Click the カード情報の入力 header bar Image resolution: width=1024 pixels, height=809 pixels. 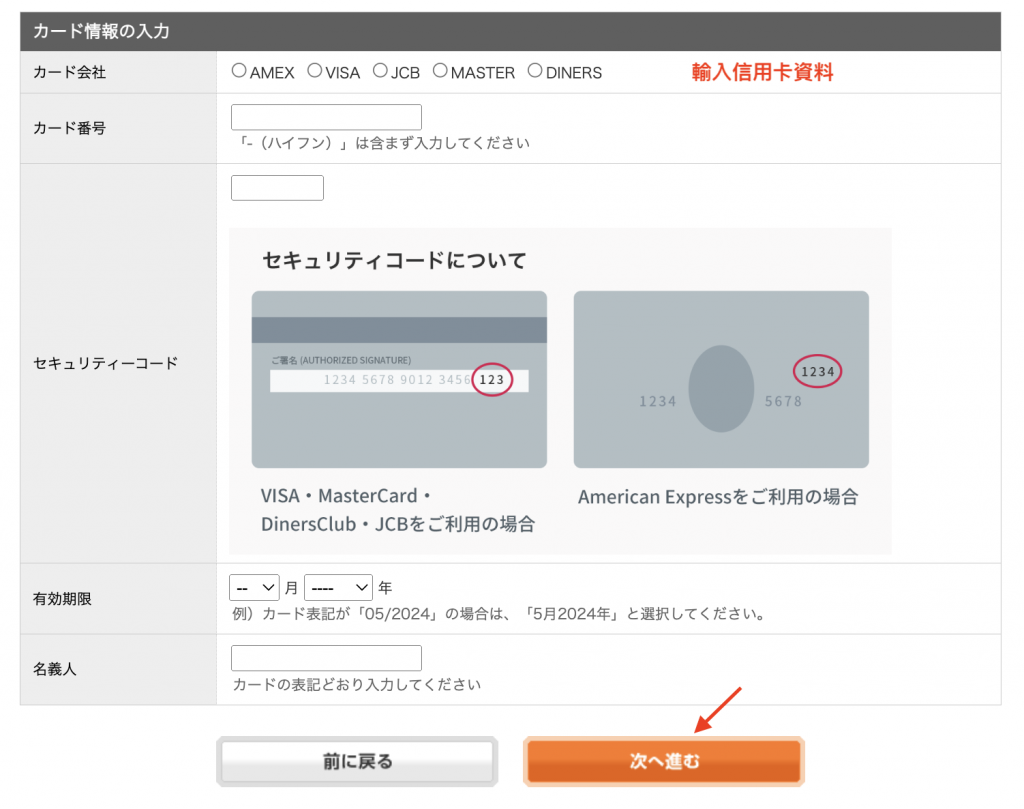[510, 31]
